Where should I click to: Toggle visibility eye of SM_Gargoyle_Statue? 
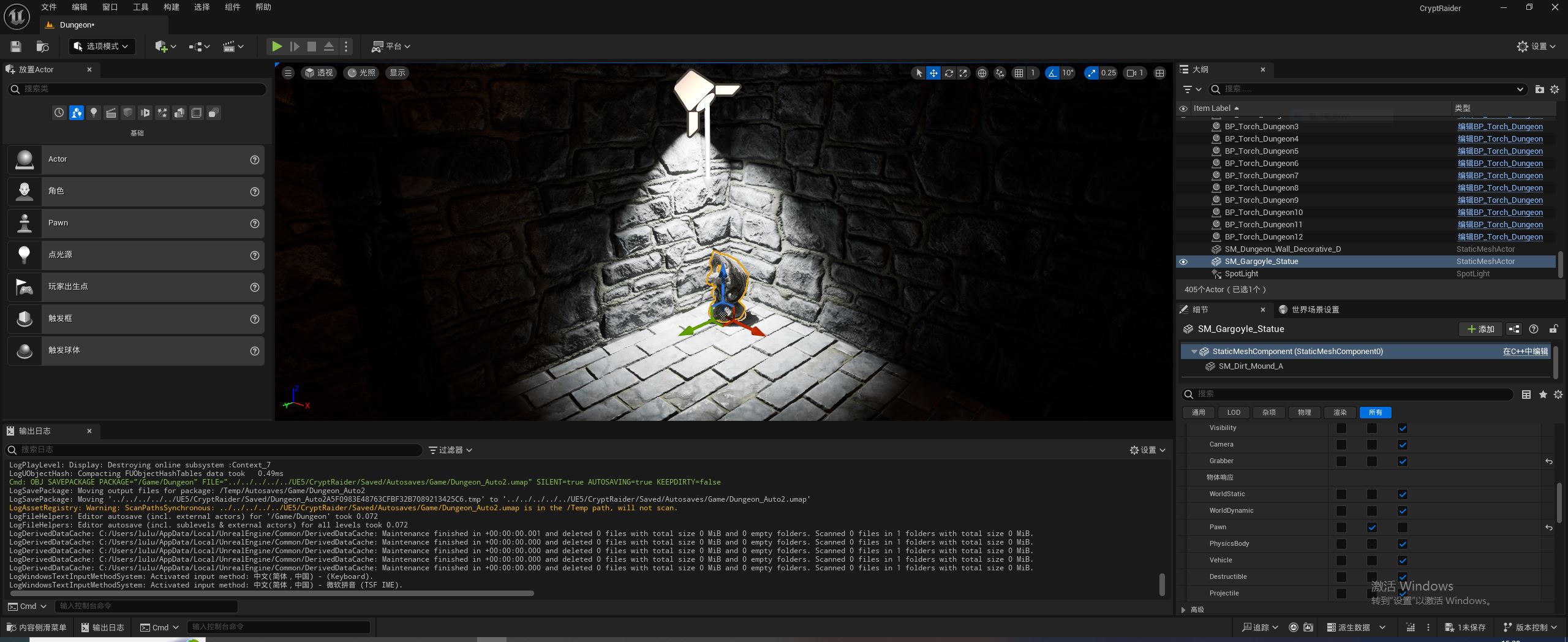(x=1183, y=262)
